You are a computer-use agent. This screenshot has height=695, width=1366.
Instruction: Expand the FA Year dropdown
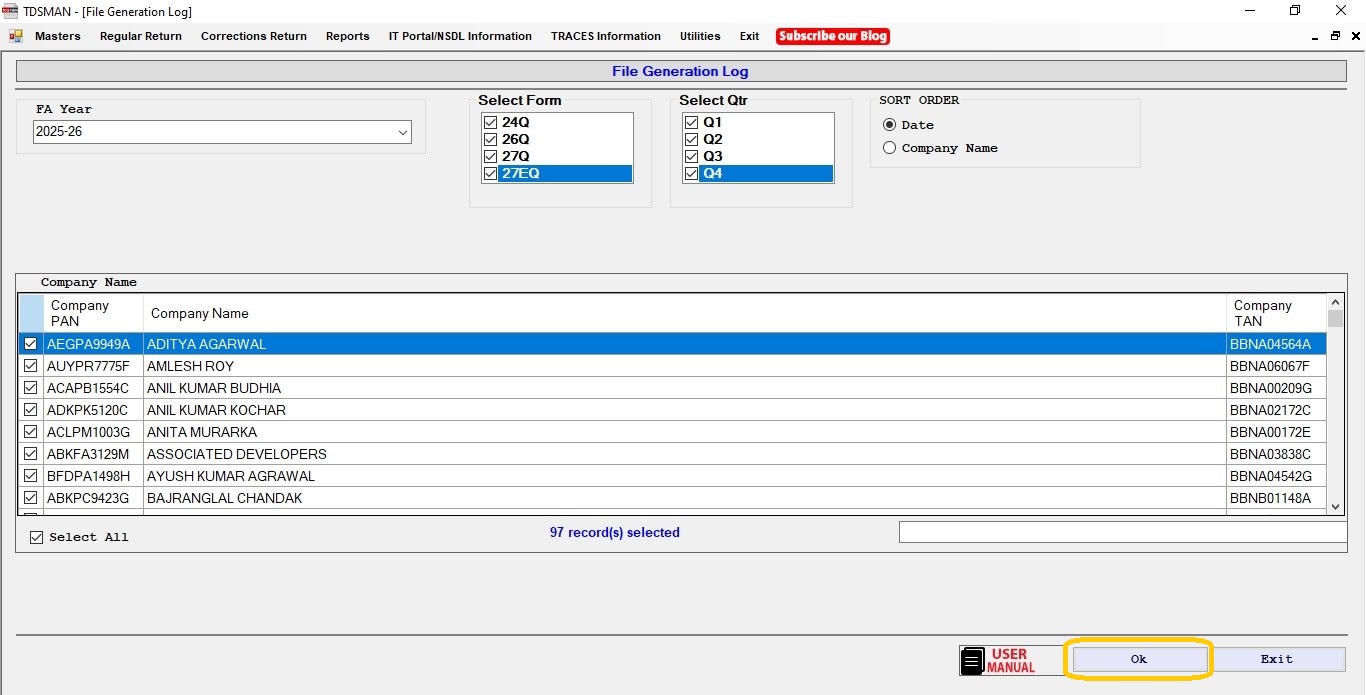402,132
